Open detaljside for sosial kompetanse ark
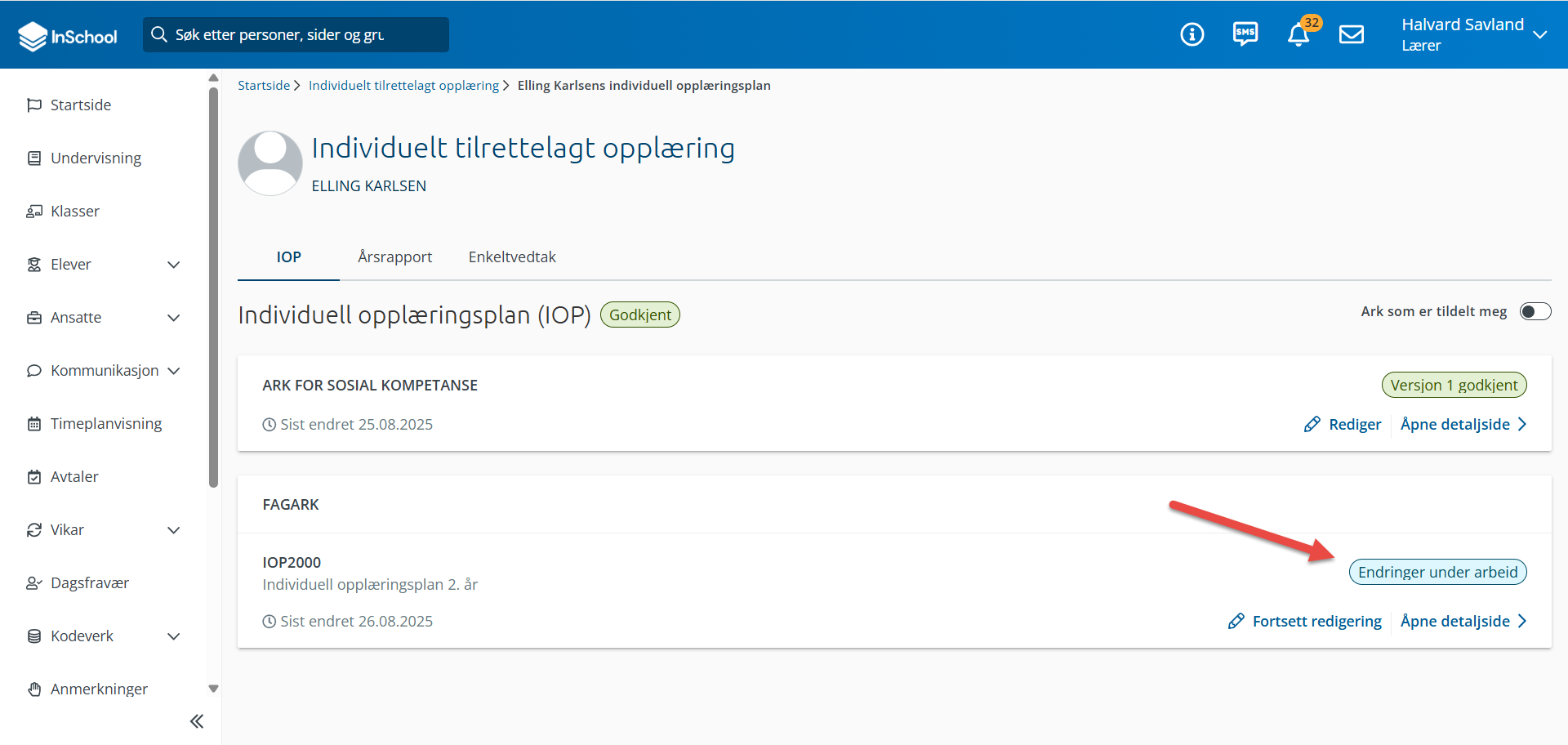The image size is (1568, 745). click(1463, 424)
